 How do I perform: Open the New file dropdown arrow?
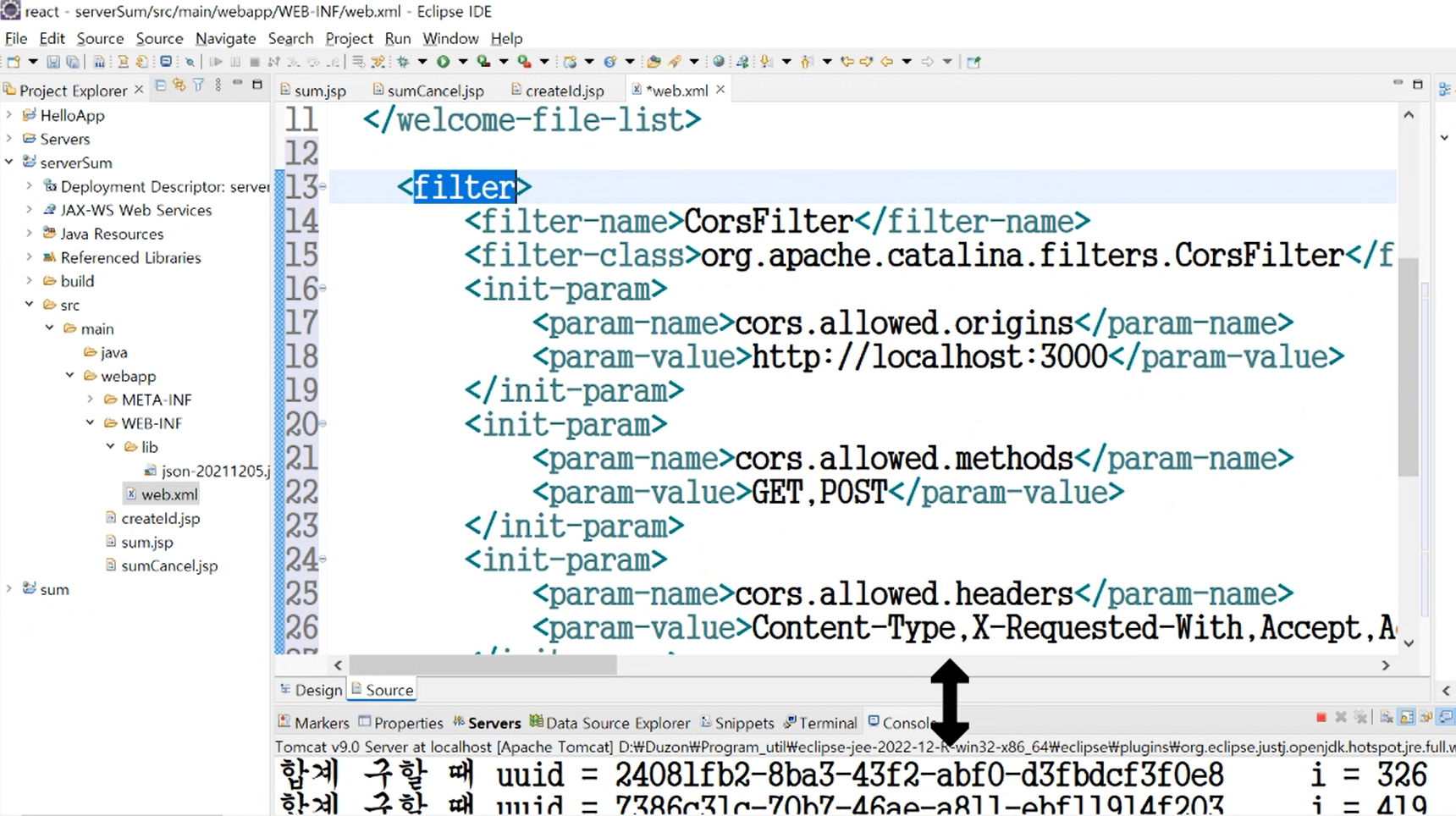(x=33, y=62)
